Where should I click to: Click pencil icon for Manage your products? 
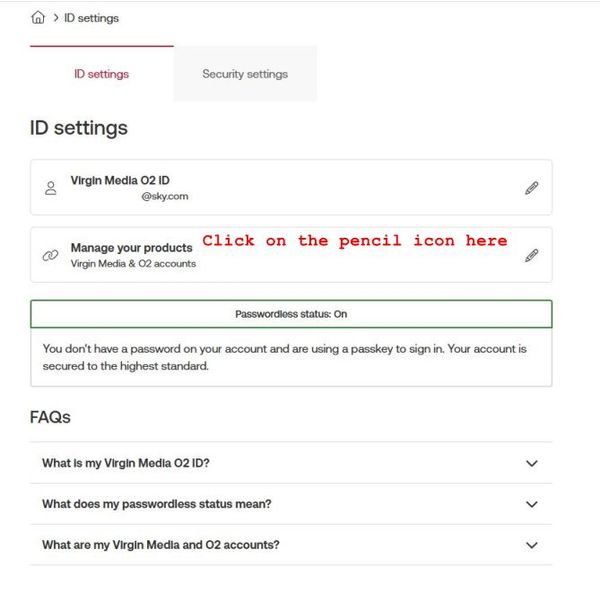click(531, 255)
